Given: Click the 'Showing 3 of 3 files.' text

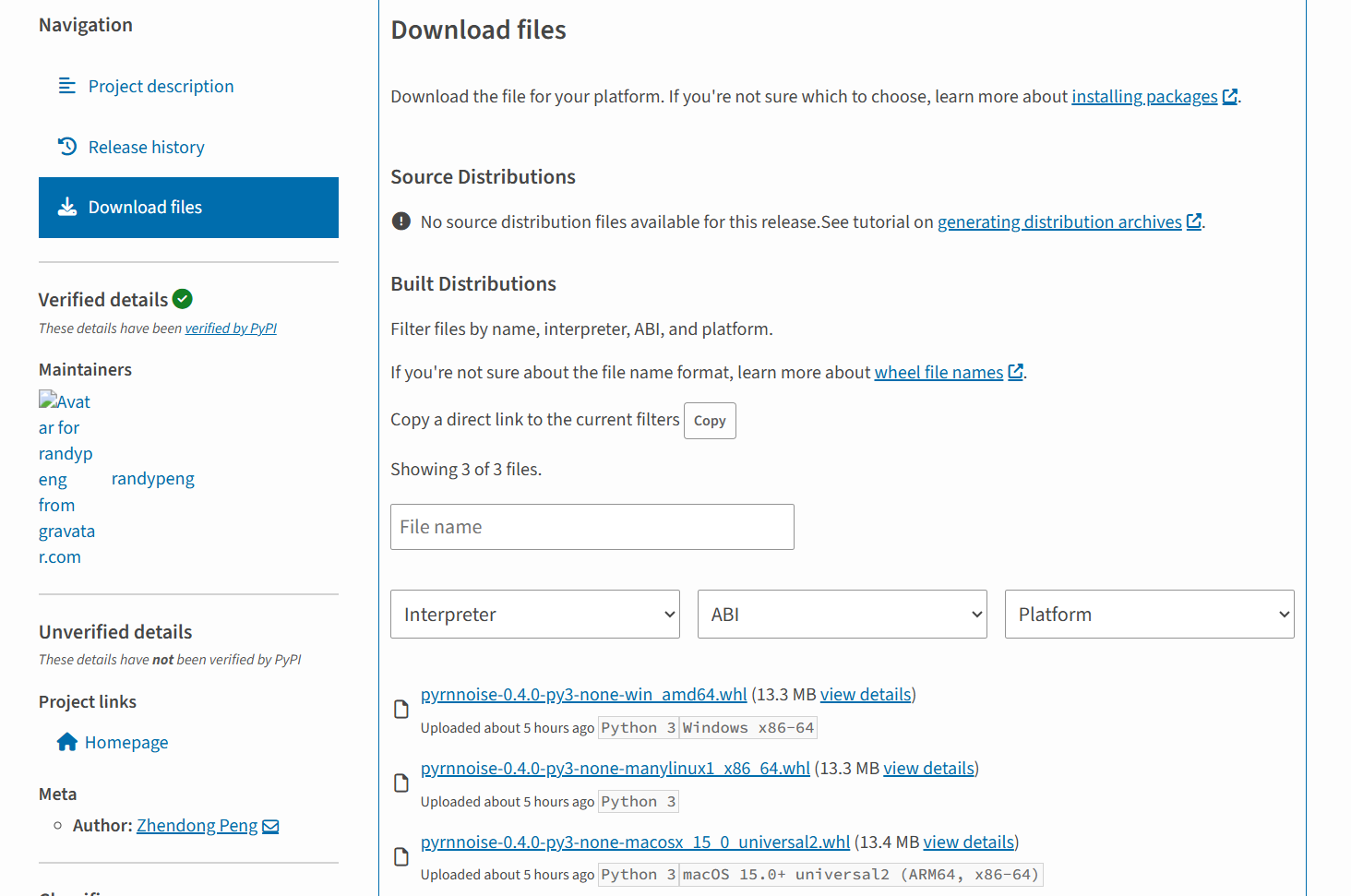Looking at the screenshot, I should (x=466, y=470).
